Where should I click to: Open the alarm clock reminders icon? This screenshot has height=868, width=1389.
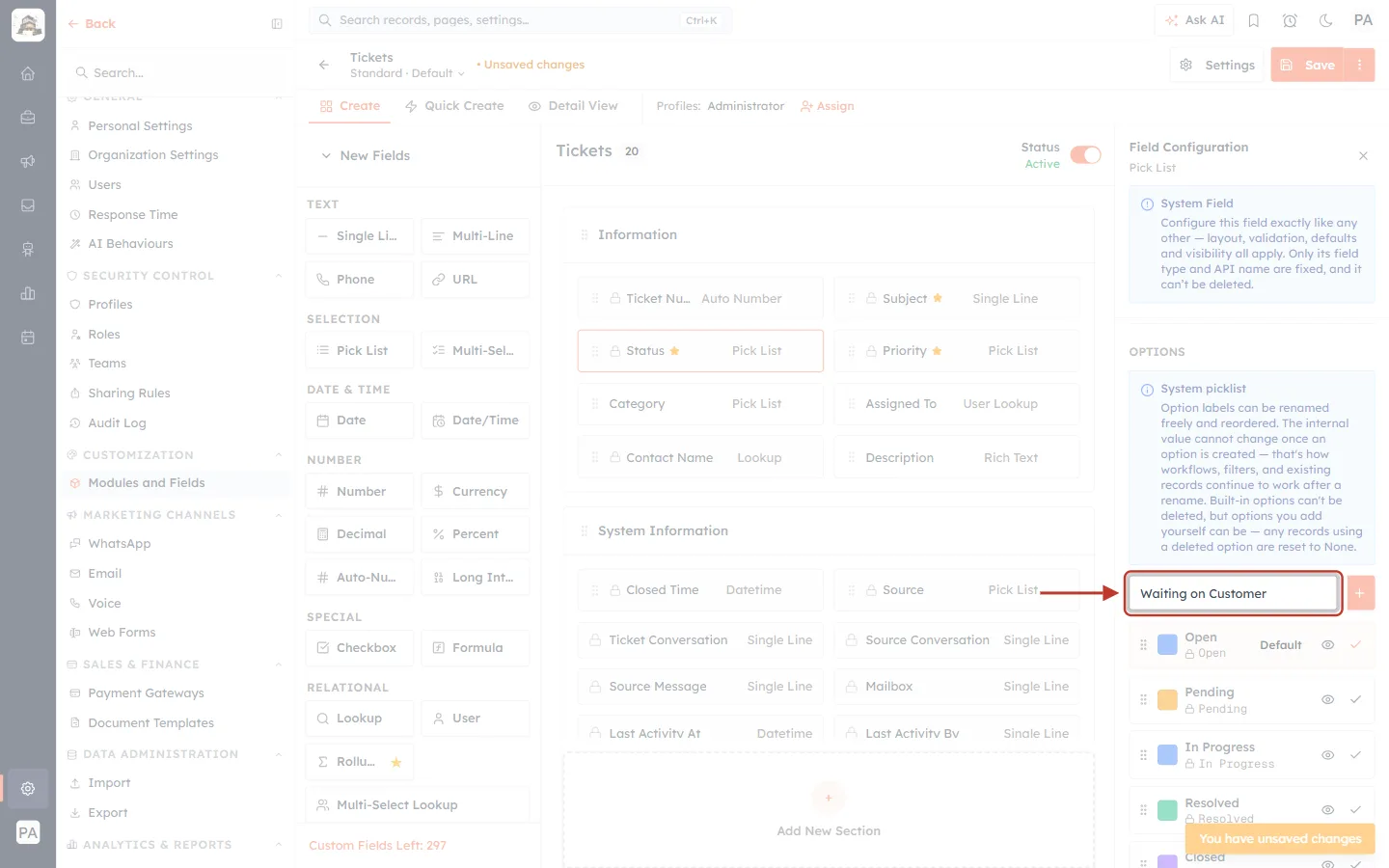1290,20
